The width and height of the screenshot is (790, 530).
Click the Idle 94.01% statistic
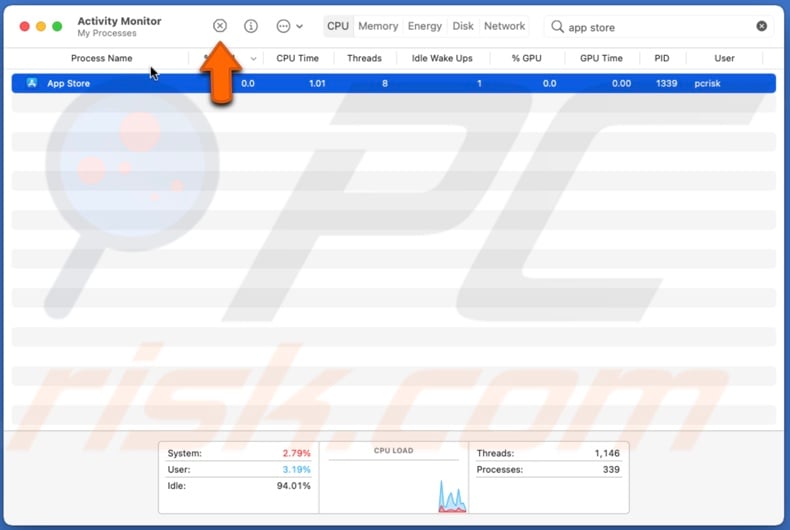click(239, 486)
